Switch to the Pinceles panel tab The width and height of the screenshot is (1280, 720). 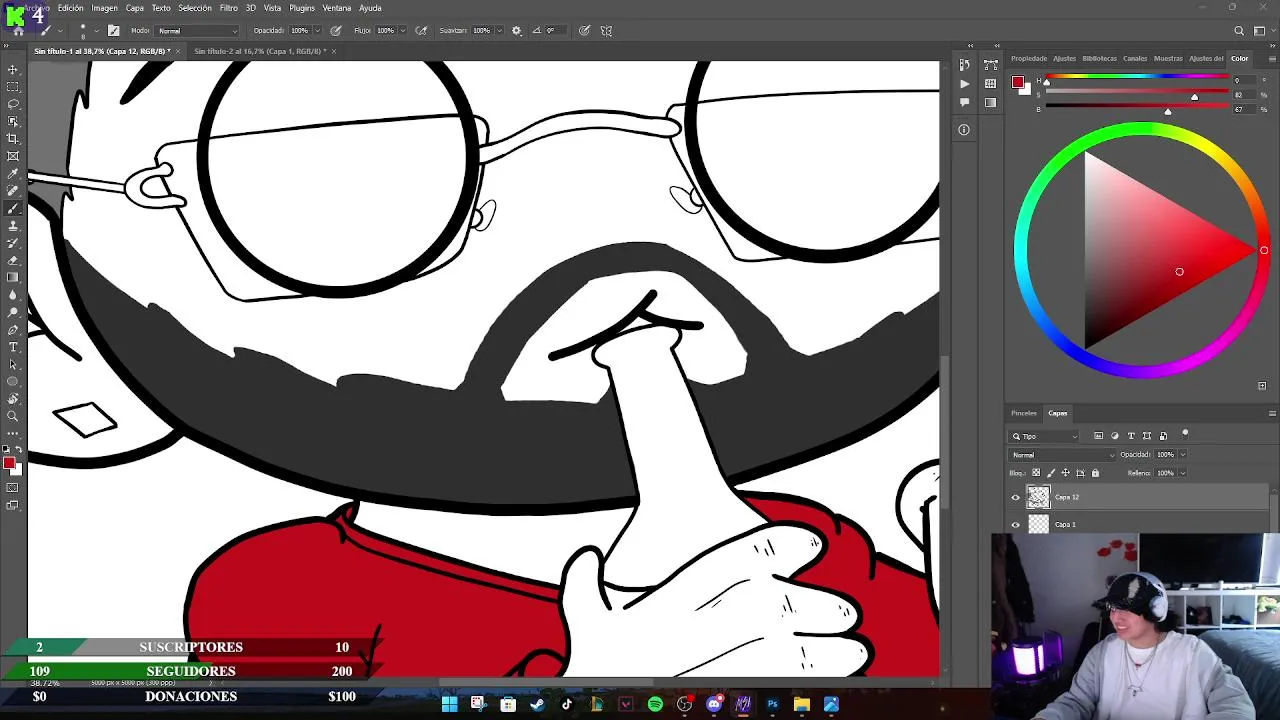coord(1023,413)
